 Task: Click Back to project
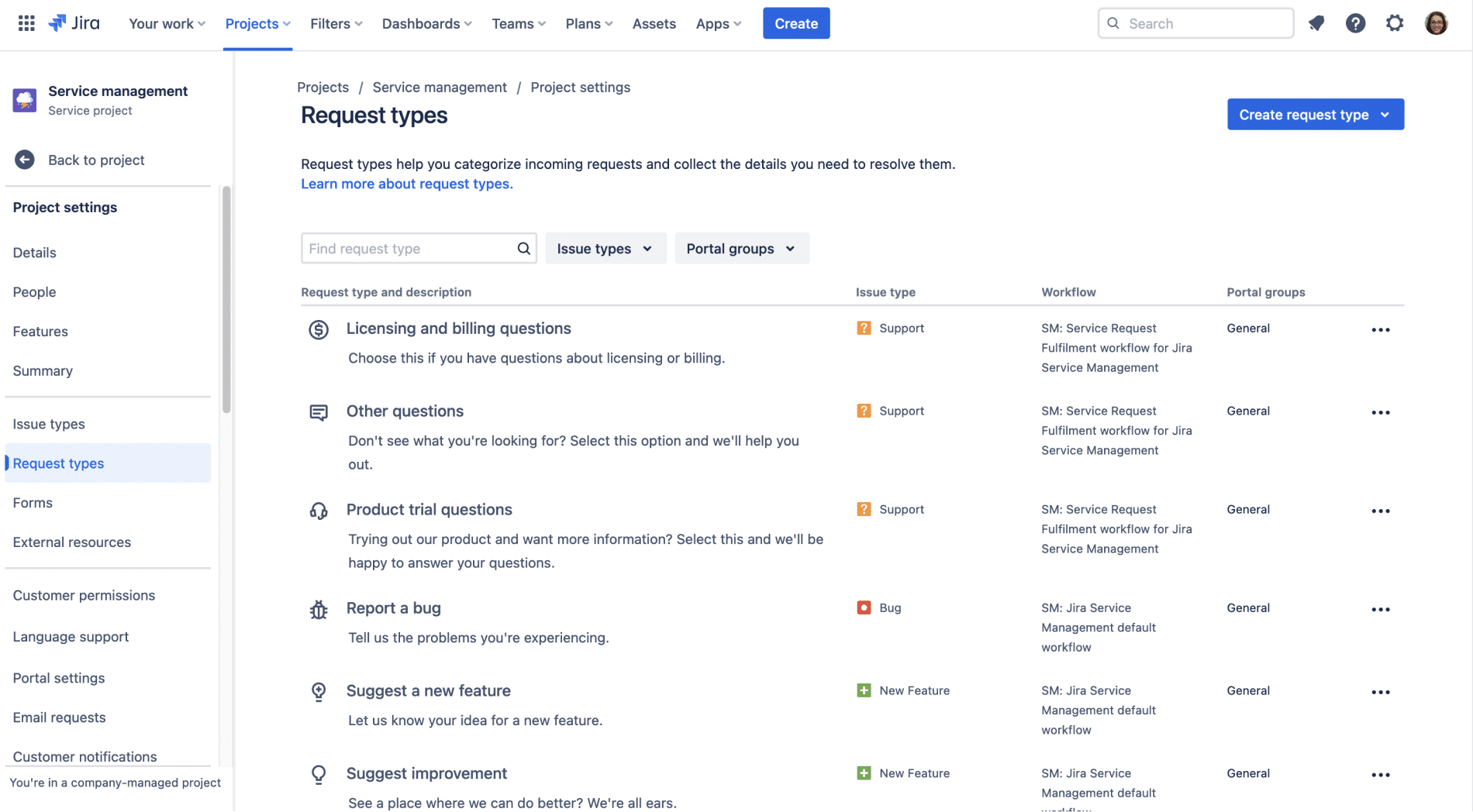pos(96,160)
